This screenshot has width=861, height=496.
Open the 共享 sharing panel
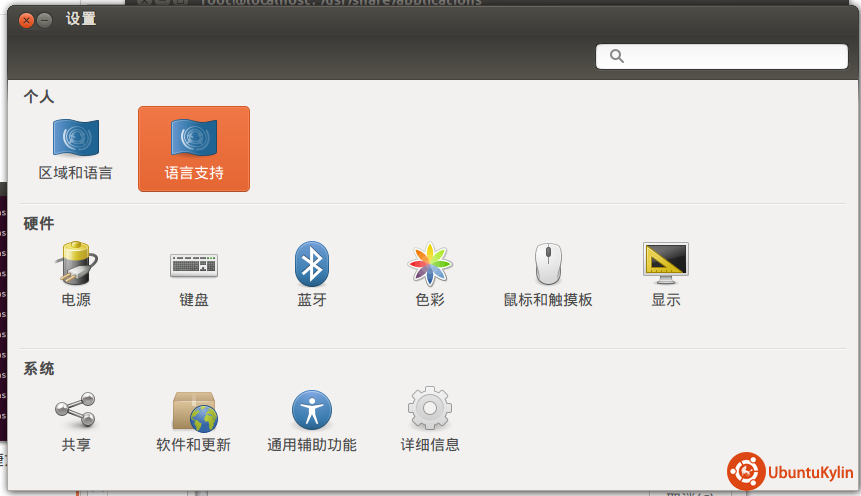coord(76,420)
